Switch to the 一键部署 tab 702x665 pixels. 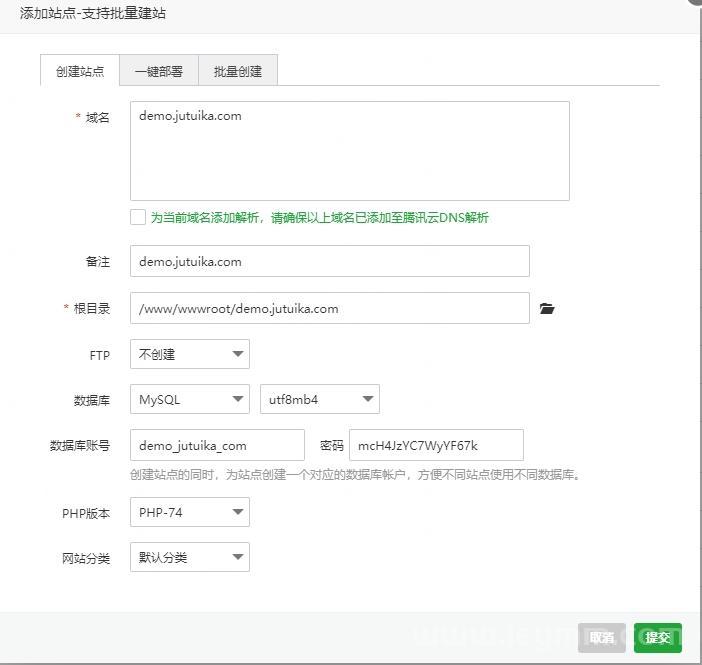[x=159, y=71]
